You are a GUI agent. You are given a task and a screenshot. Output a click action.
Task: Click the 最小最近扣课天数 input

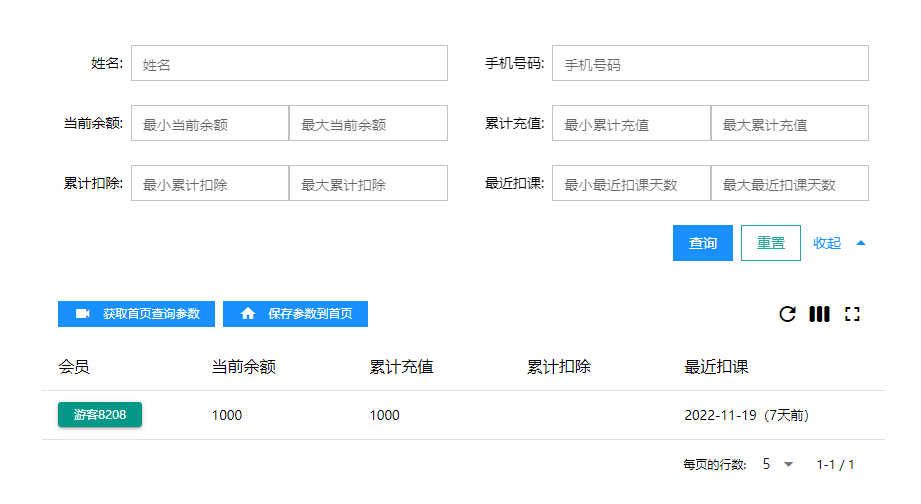[631, 184]
